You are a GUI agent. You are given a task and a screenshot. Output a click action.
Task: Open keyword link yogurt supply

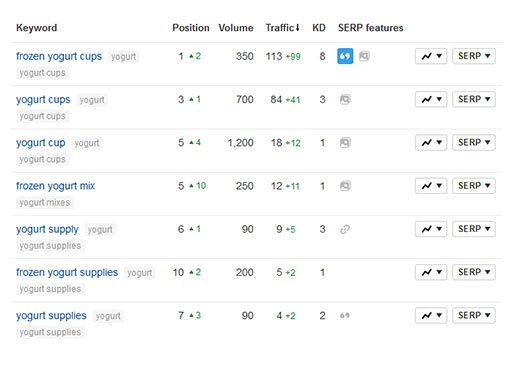47,229
